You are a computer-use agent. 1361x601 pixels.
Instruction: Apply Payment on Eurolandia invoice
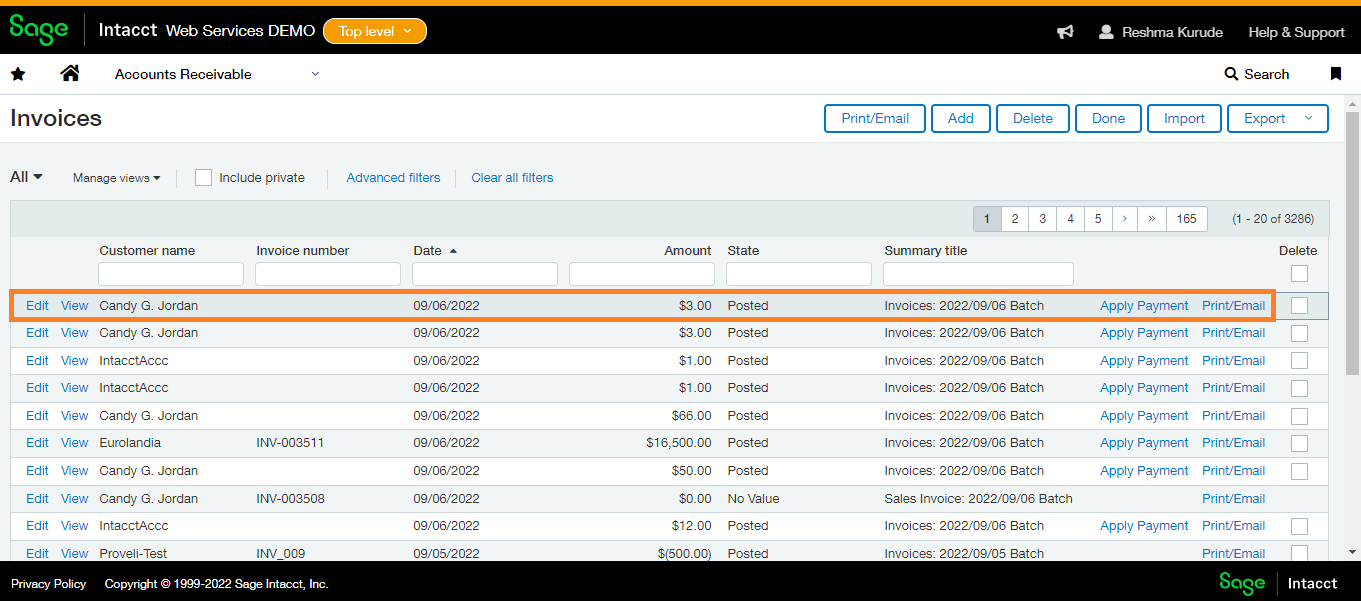[1144, 443]
